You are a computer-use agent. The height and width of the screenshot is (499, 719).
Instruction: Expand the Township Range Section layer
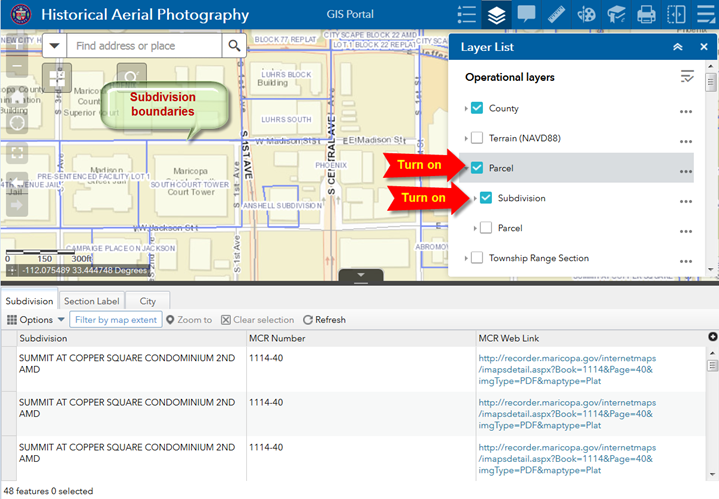(x=465, y=258)
